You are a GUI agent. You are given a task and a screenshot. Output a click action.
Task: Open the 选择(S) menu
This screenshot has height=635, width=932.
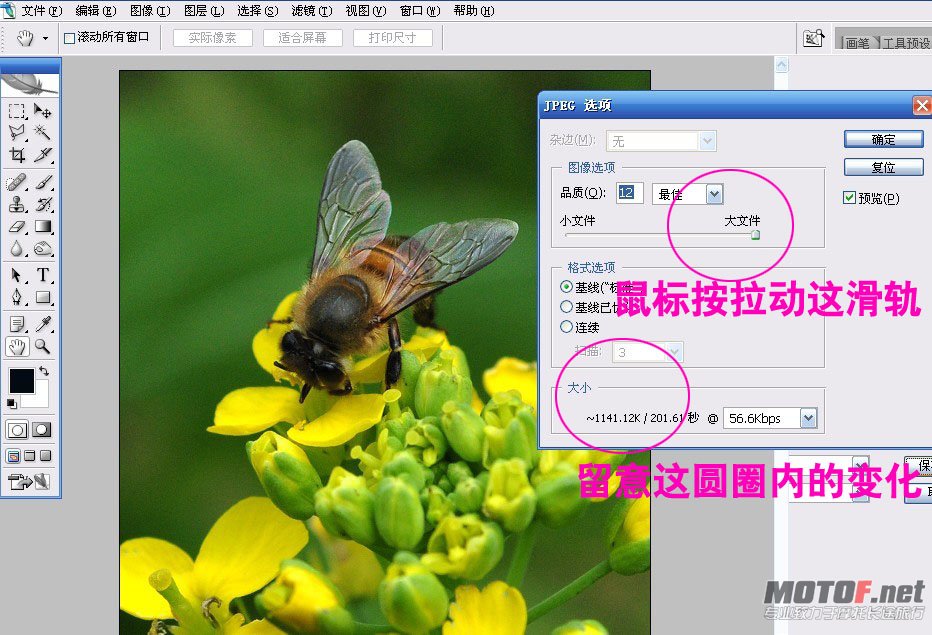[x=258, y=11]
